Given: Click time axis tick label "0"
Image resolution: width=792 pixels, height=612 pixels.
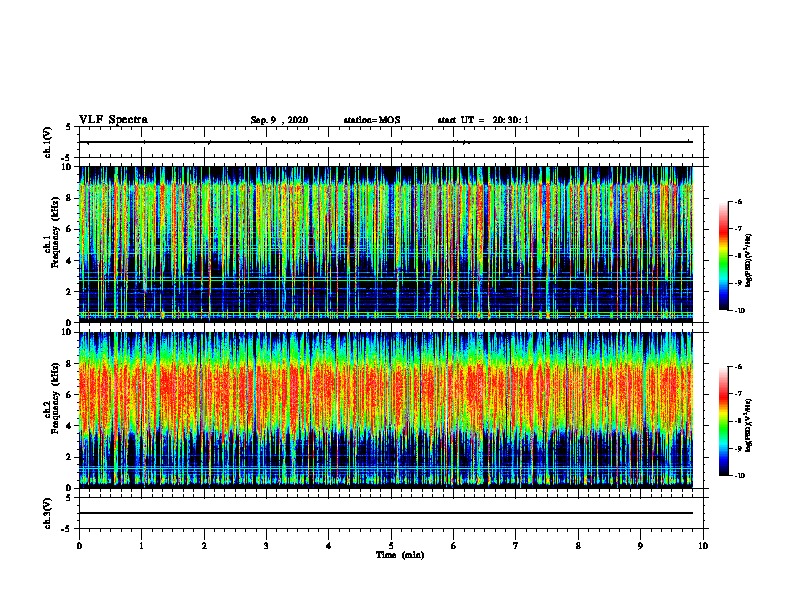Looking at the screenshot, I should pos(79,546).
